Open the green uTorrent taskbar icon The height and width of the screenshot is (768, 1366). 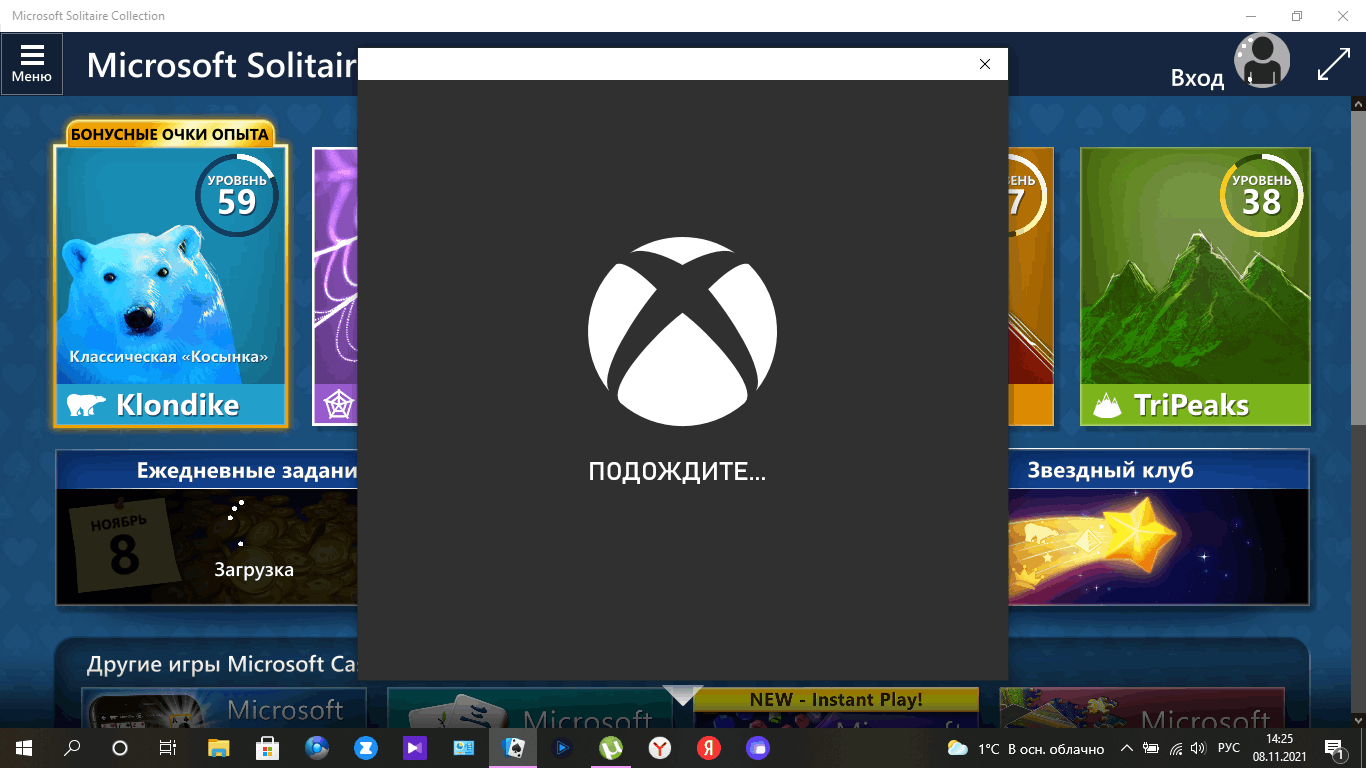[611, 748]
